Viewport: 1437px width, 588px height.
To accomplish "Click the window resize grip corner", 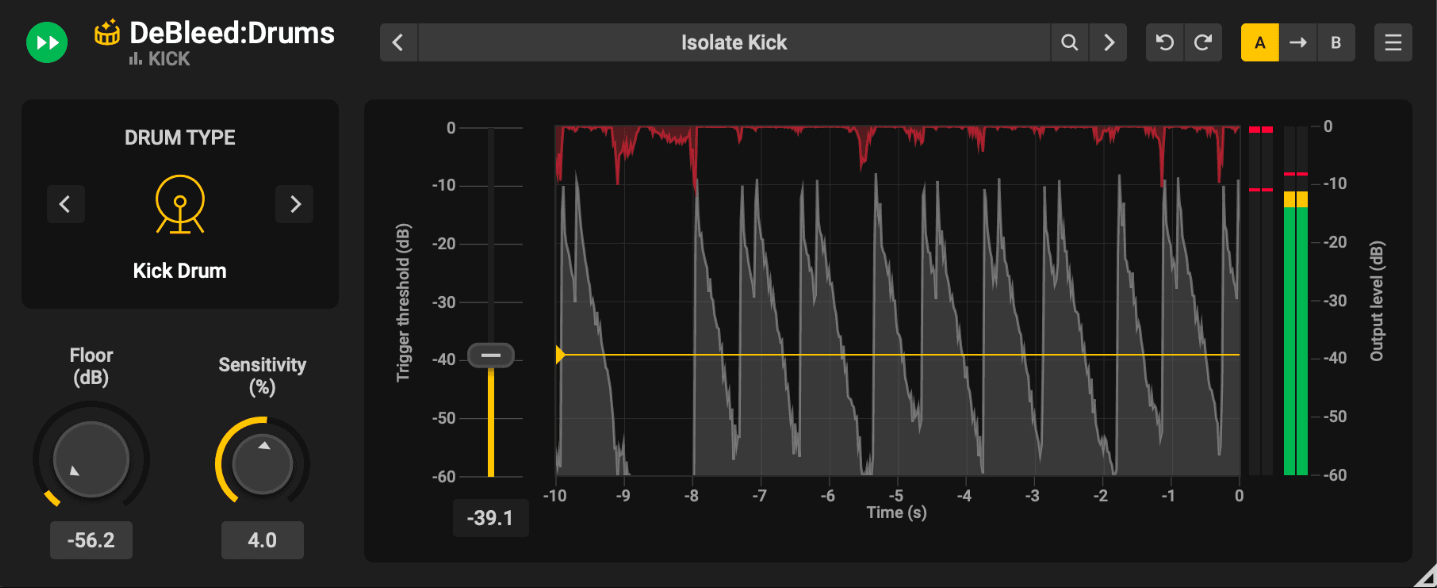I will click(x=1425, y=575).
